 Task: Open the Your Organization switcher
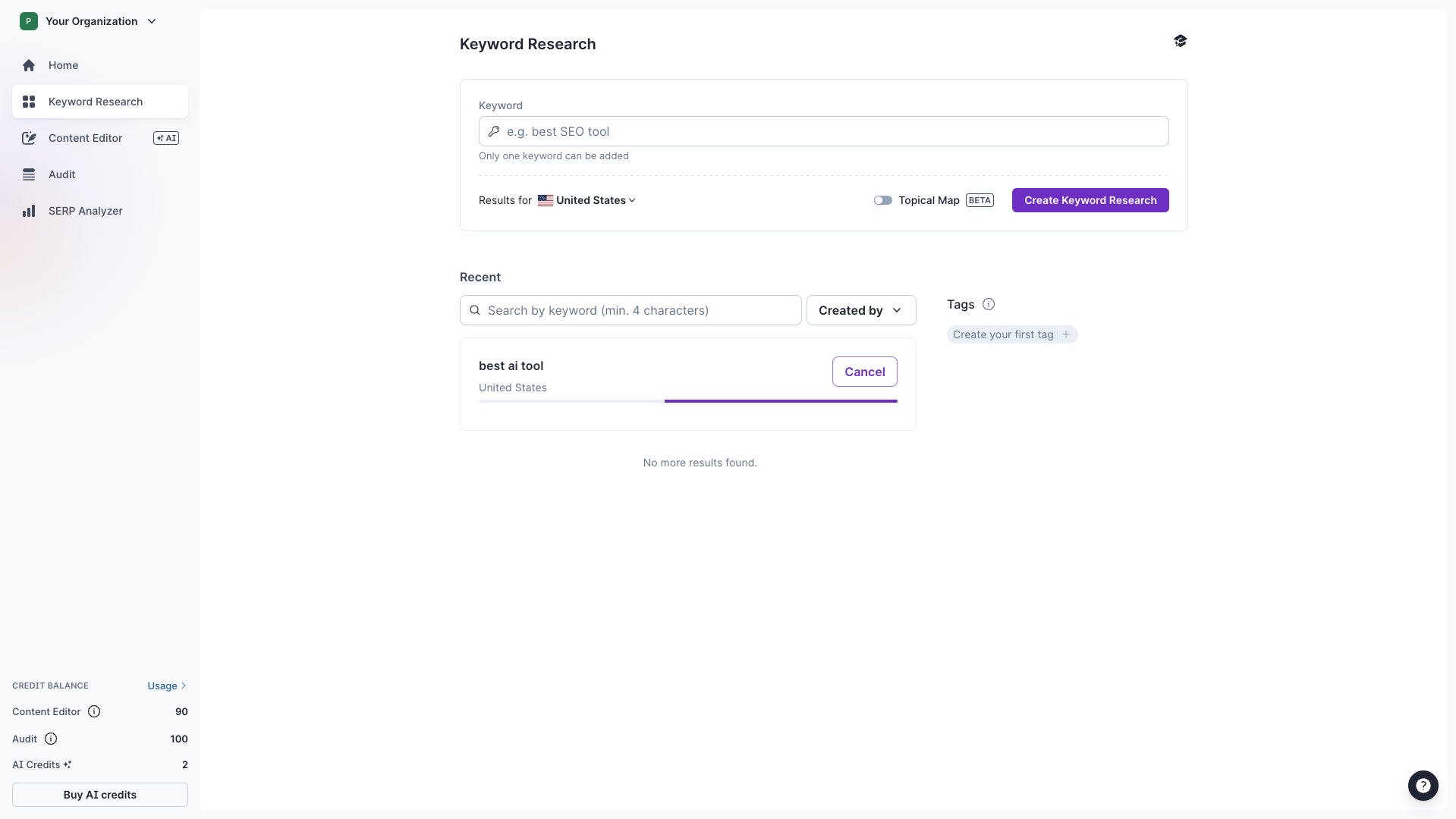[88, 21]
